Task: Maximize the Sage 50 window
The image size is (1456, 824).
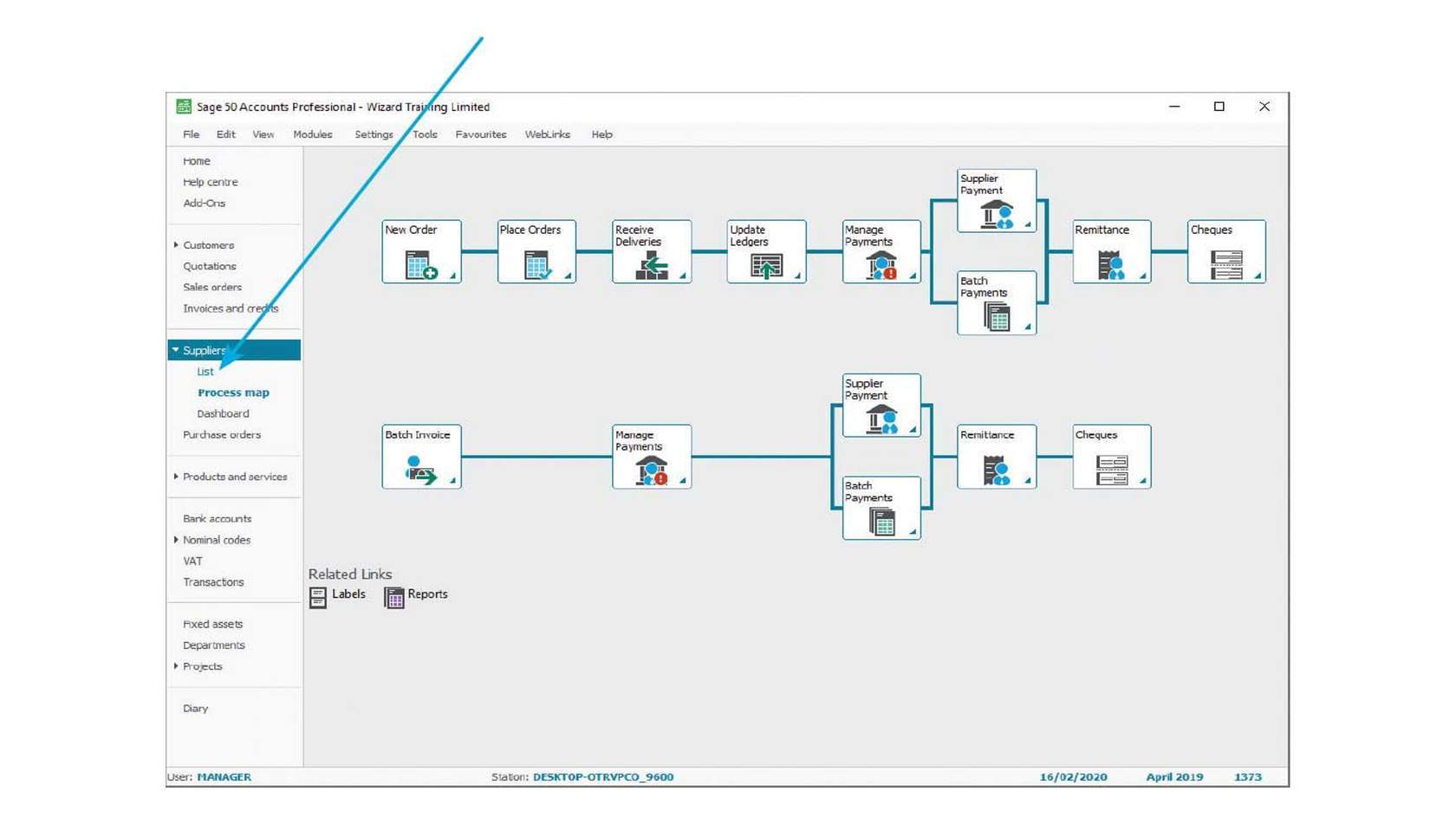Action: tap(1219, 107)
